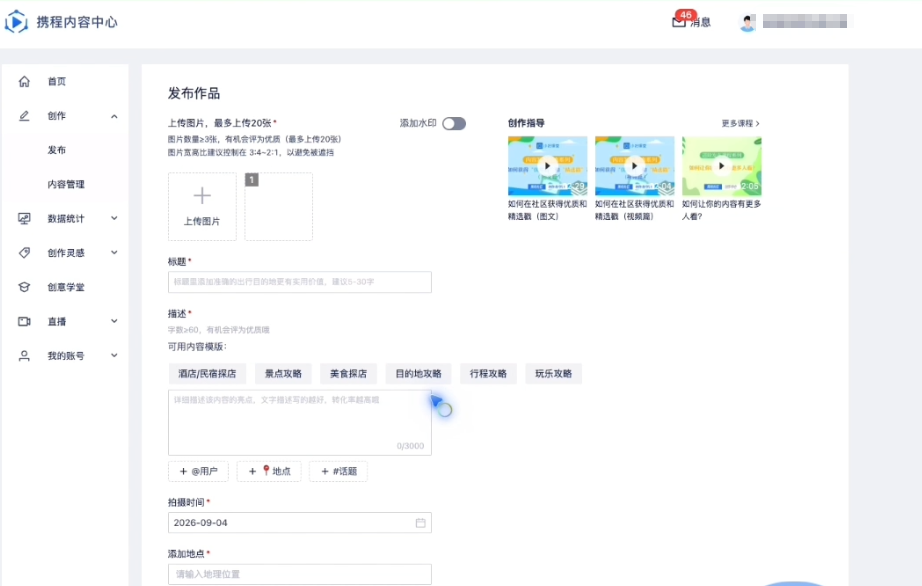This screenshot has height=586, width=922.
Task: Open 创意学堂 in sidebar
Action: 66,287
